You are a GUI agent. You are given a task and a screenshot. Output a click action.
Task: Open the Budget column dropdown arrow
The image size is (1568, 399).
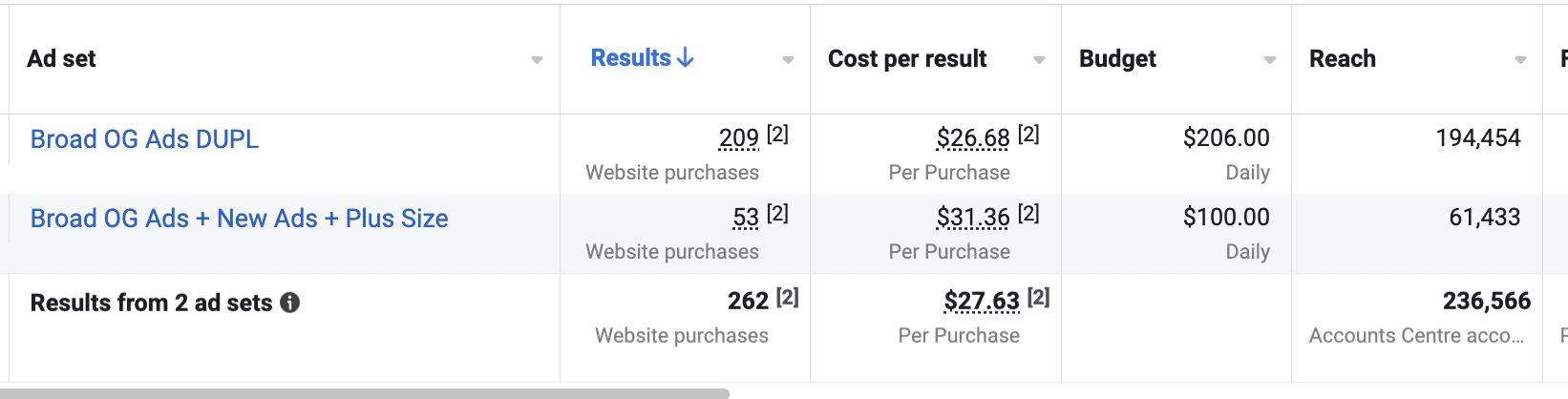tap(1269, 60)
